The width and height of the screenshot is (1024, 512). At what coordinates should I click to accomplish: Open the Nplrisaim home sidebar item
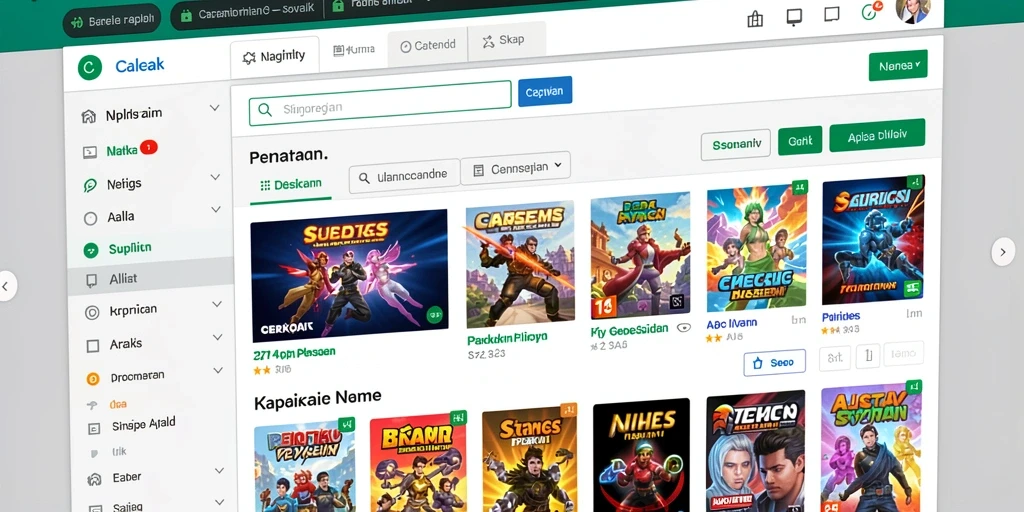click(133, 115)
